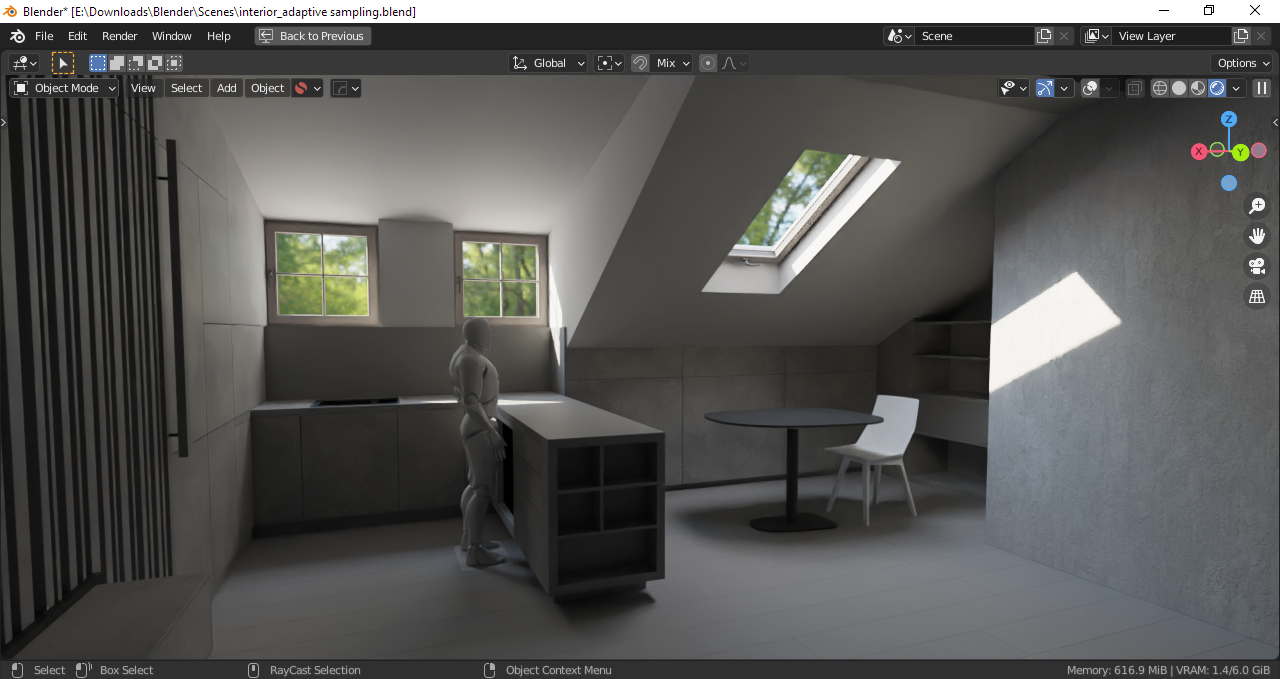This screenshot has height=679, width=1280.
Task: Open the Edit menu
Action: point(77,36)
